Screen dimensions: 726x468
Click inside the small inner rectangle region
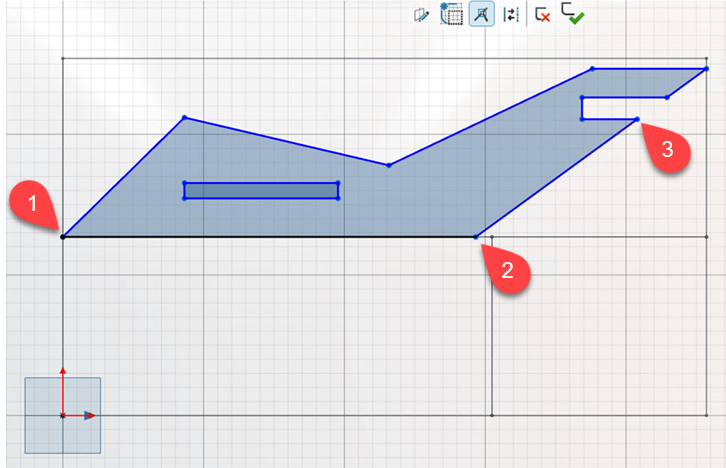(261, 191)
